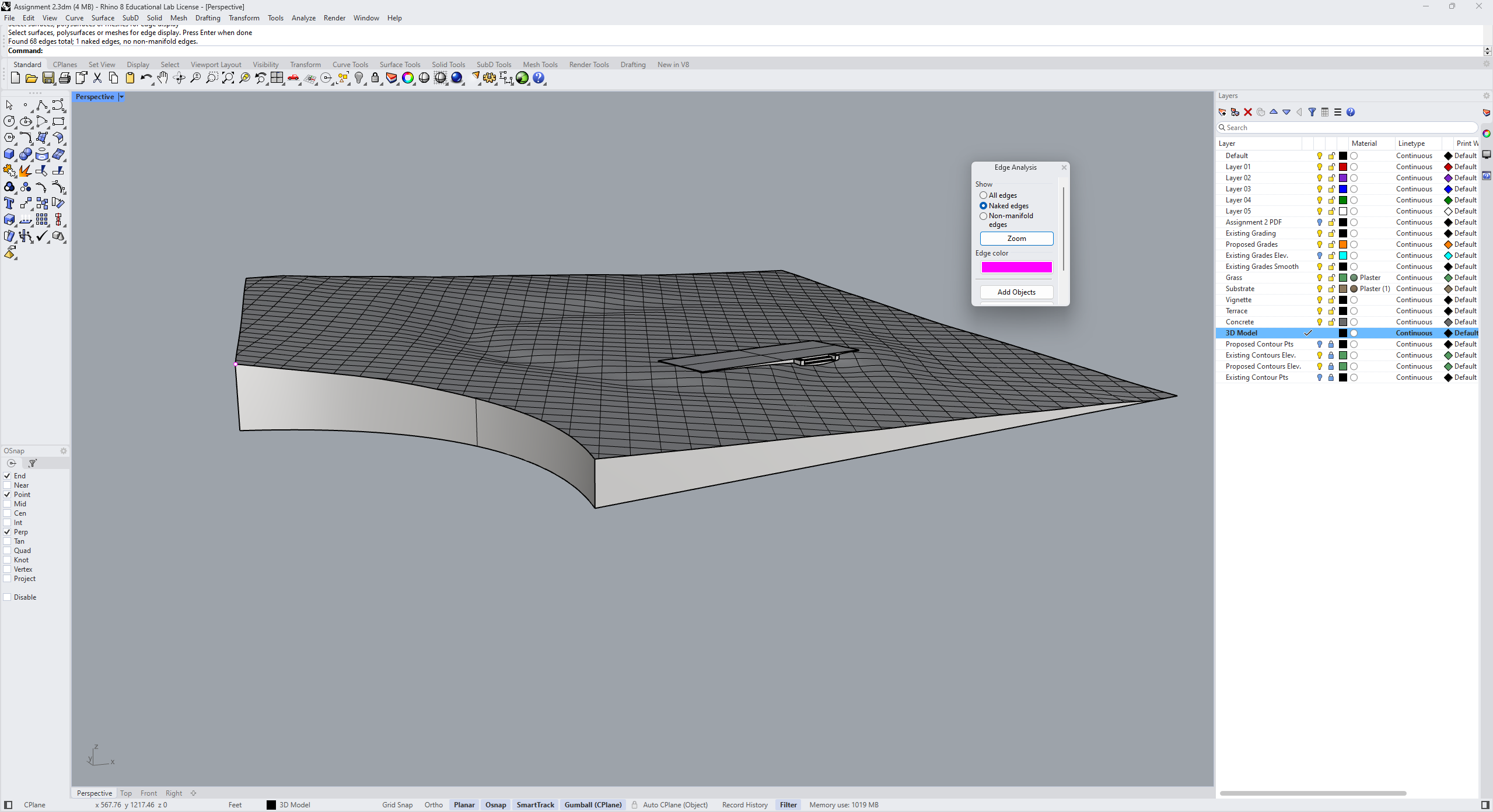Viewport: 1493px width, 812px height.
Task: Open the Perspective viewport dropdown arrow
Action: point(121,97)
